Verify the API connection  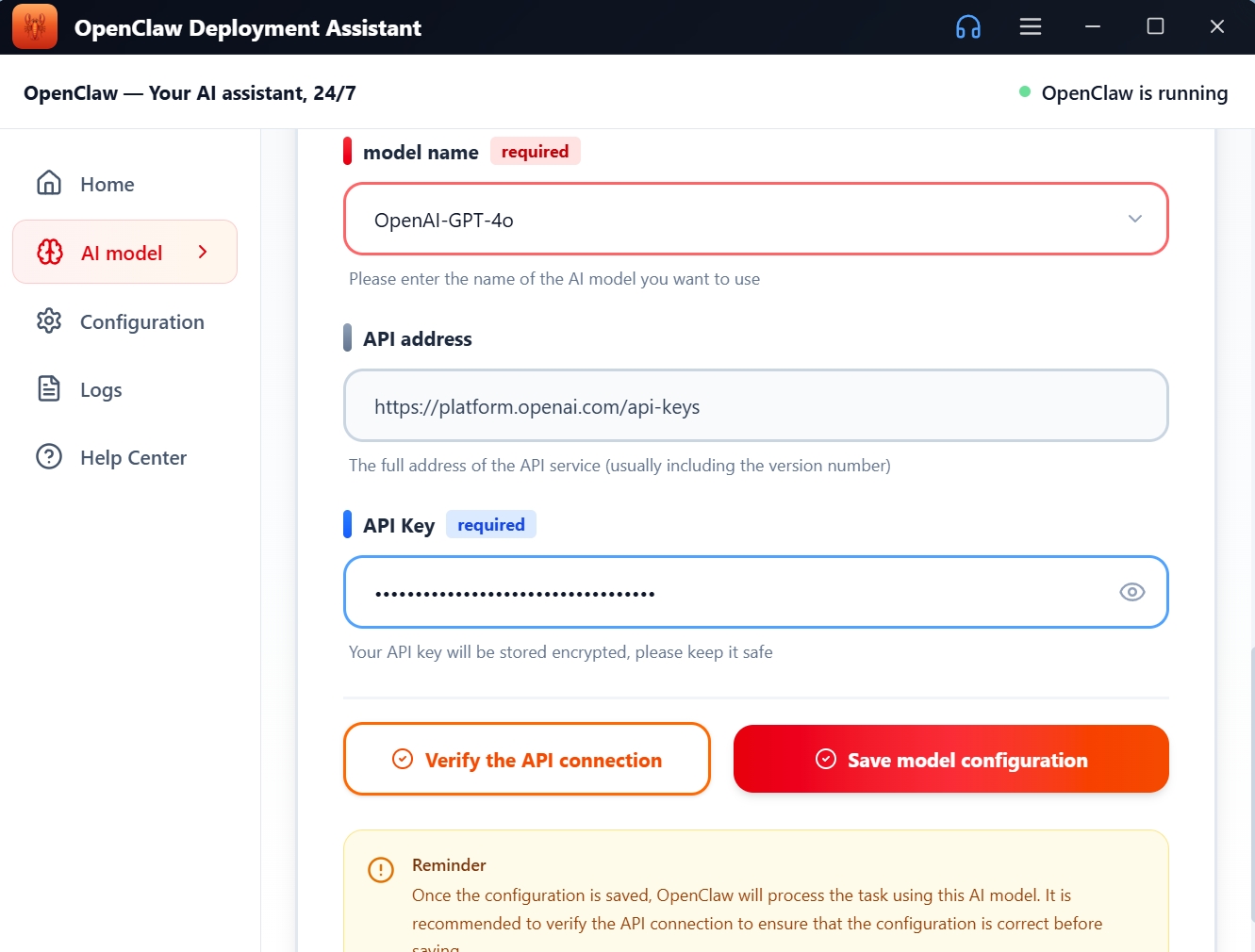(x=526, y=758)
